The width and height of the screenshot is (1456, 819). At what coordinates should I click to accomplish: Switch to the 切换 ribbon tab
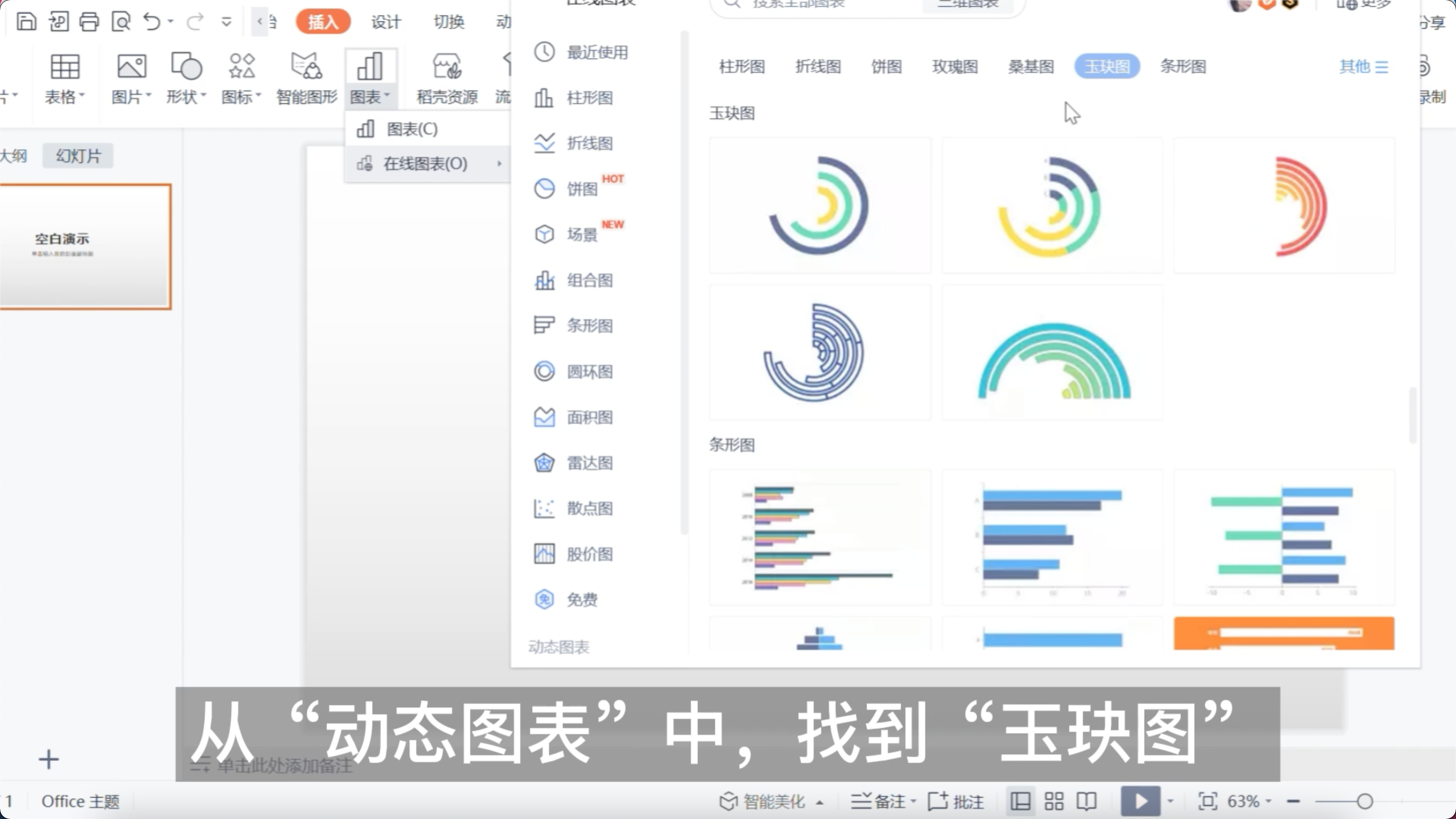449,22
